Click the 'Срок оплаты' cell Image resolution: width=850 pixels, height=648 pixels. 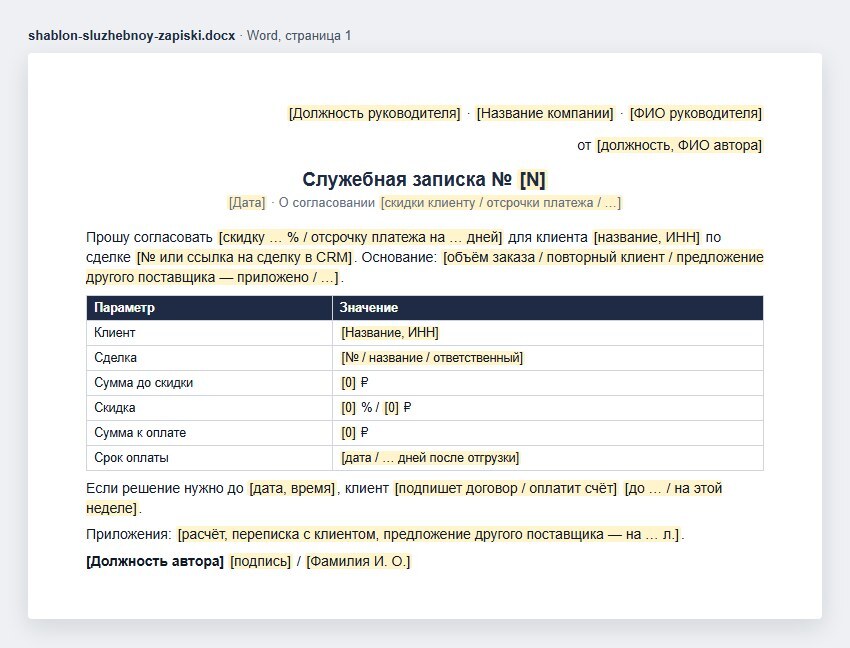pos(209,458)
